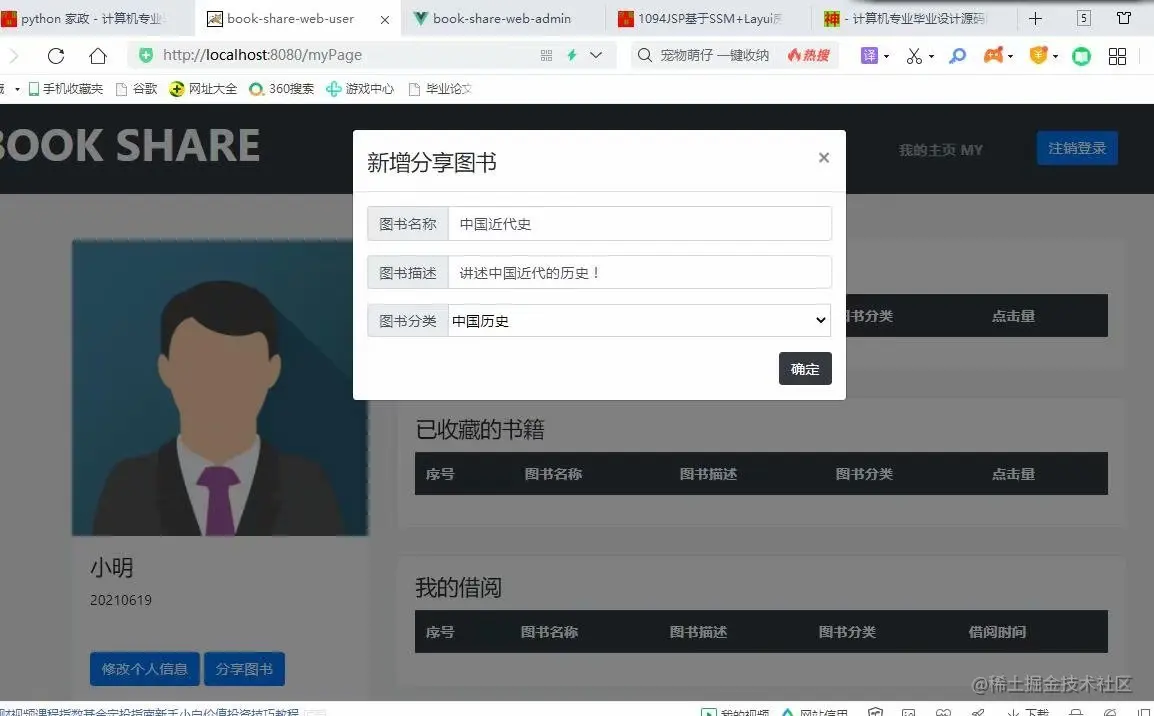The image size is (1154, 716).
Task: Click the 网站信用 status bar icon
Action: [x=814, y=711]
